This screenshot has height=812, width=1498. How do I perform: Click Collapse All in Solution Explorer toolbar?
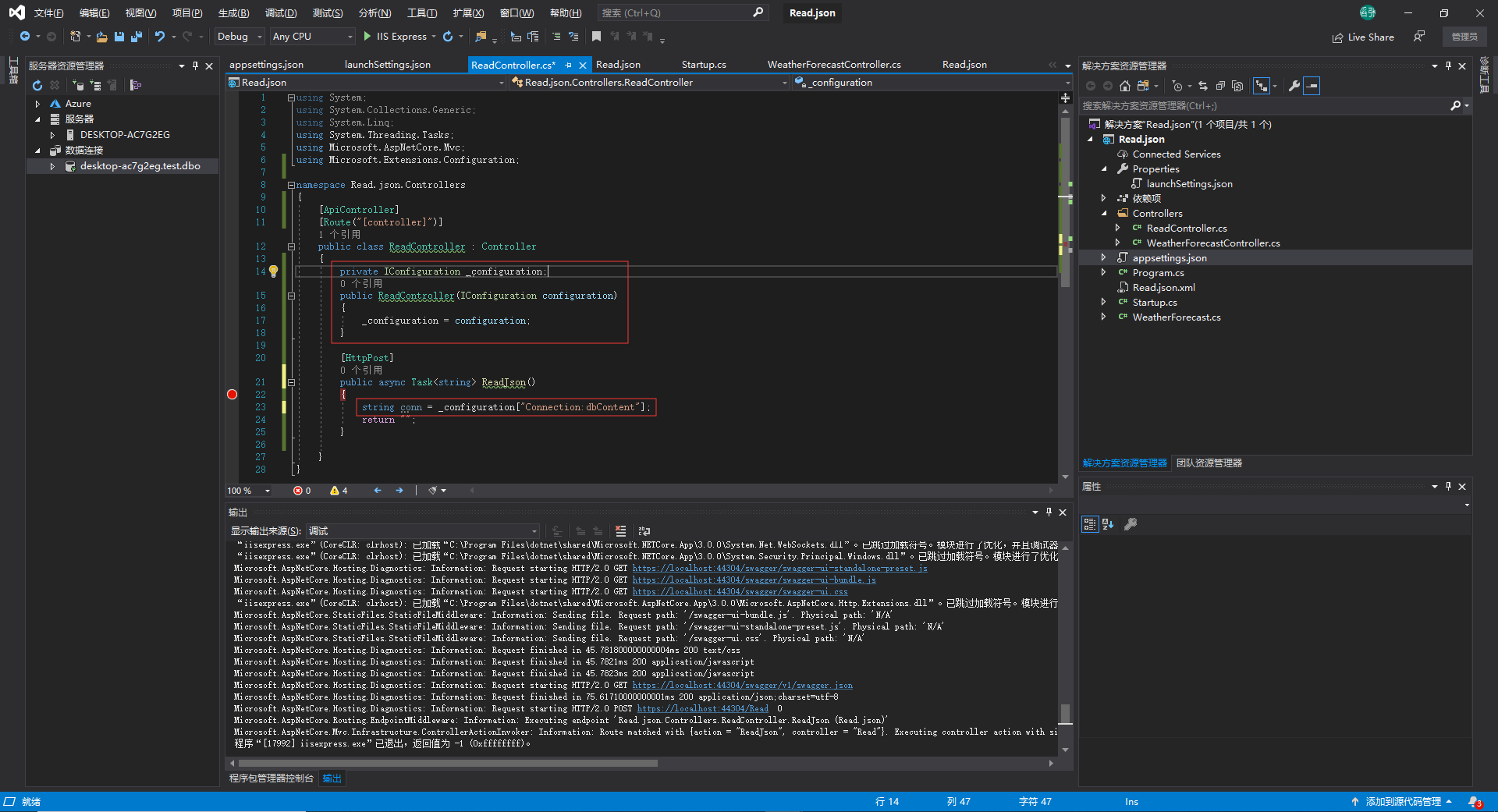tap(1220, 86)
